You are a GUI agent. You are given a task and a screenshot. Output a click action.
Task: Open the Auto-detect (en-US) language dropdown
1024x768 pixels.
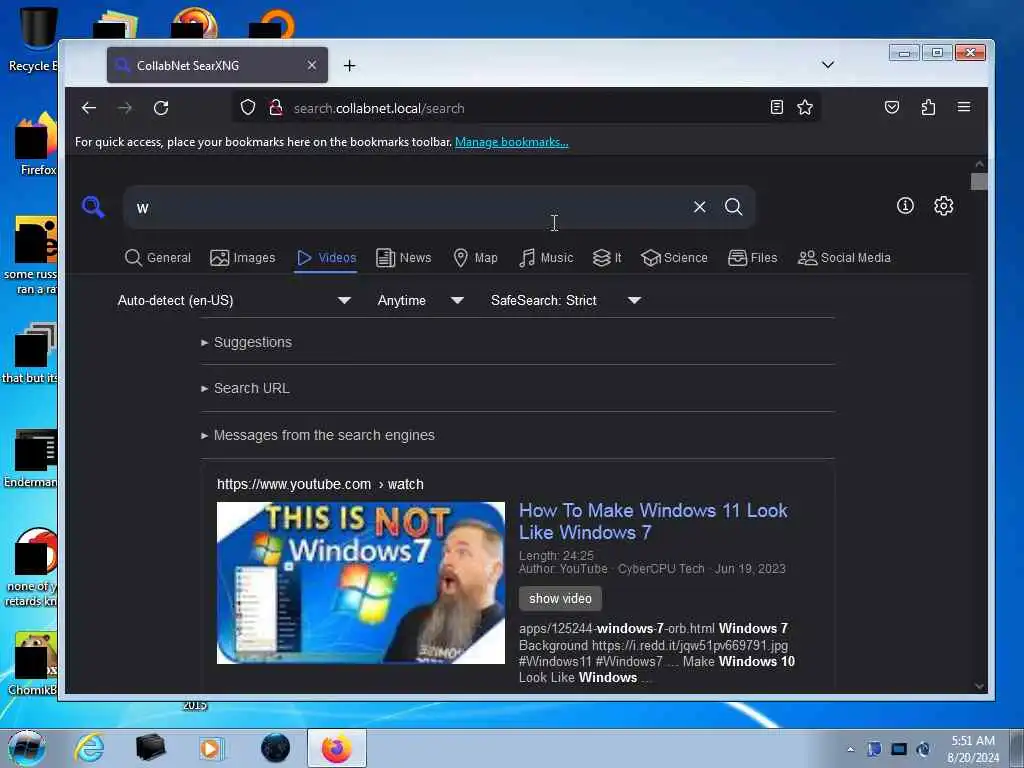[234, 300]
